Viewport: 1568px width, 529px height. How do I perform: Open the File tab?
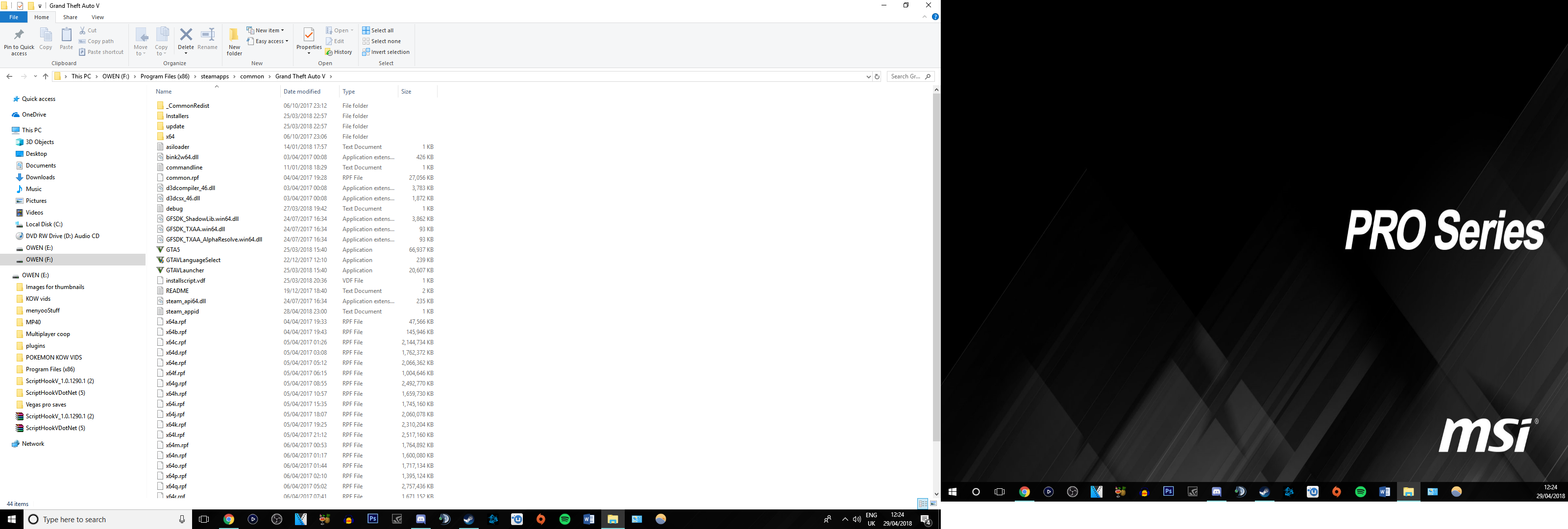[x=13, y=17]
